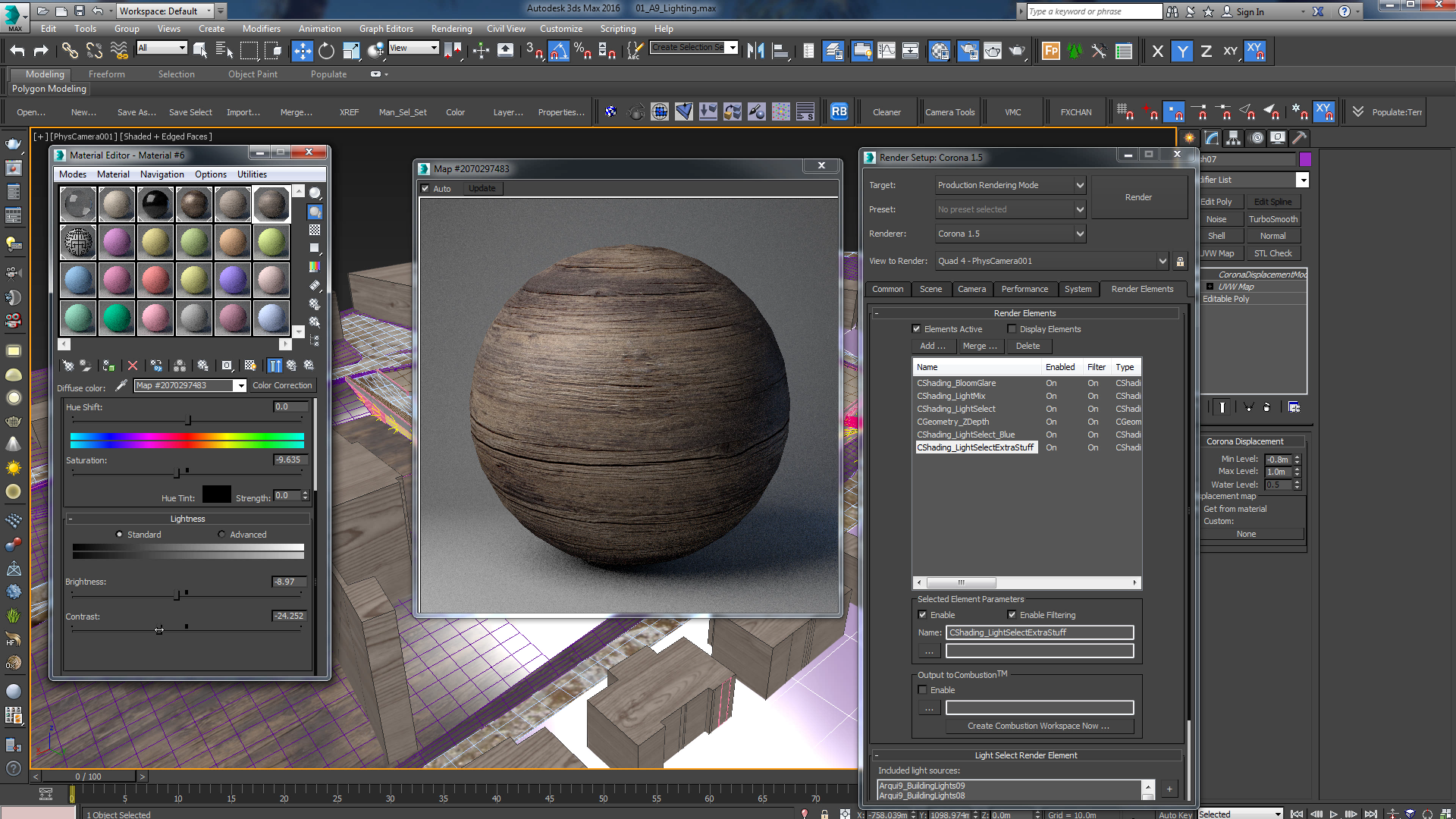Viewport: 1456px width, 819px height.
Task: Open the View to Render dropdown
Action: [1052, 262]
